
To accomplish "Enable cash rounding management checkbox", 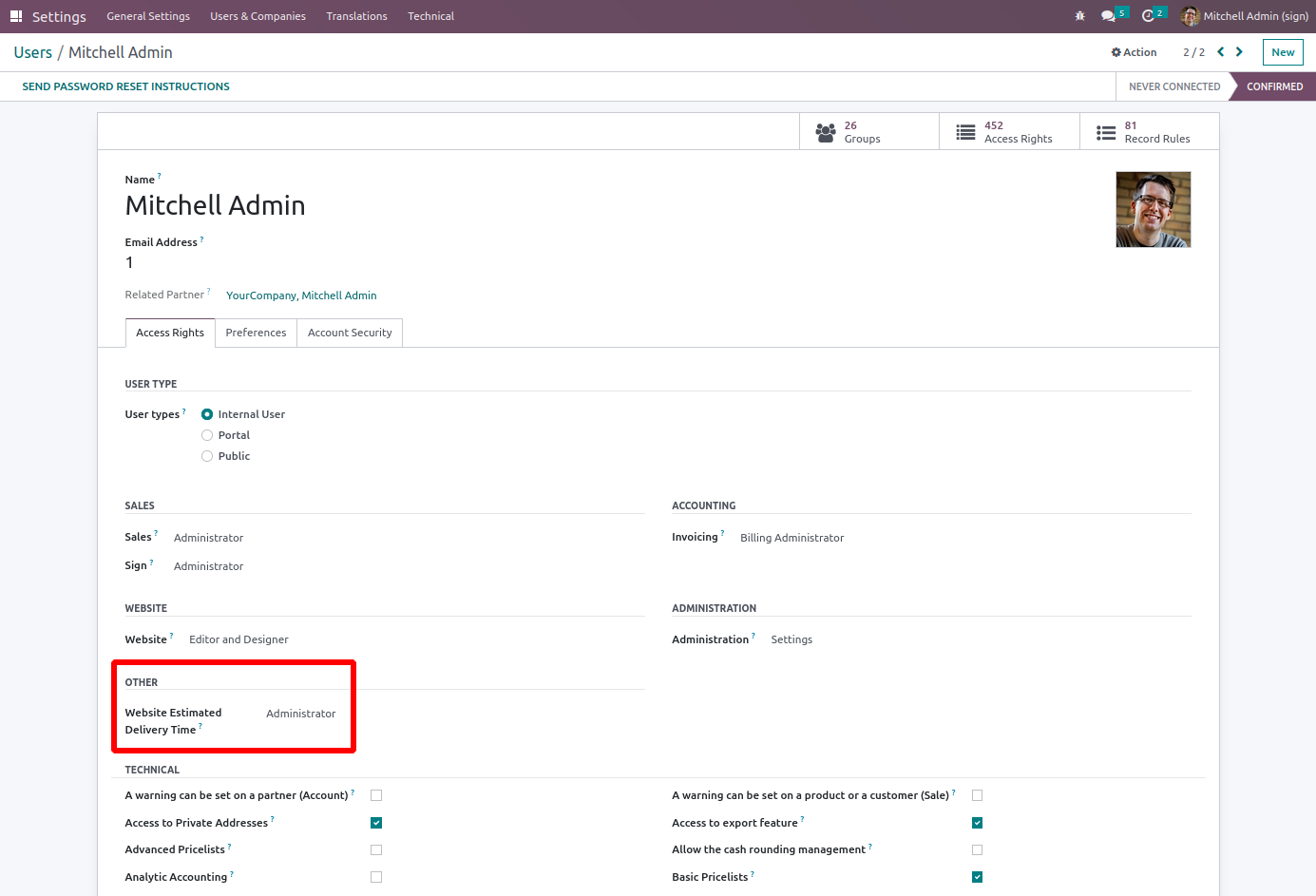I will coord(977,850).
